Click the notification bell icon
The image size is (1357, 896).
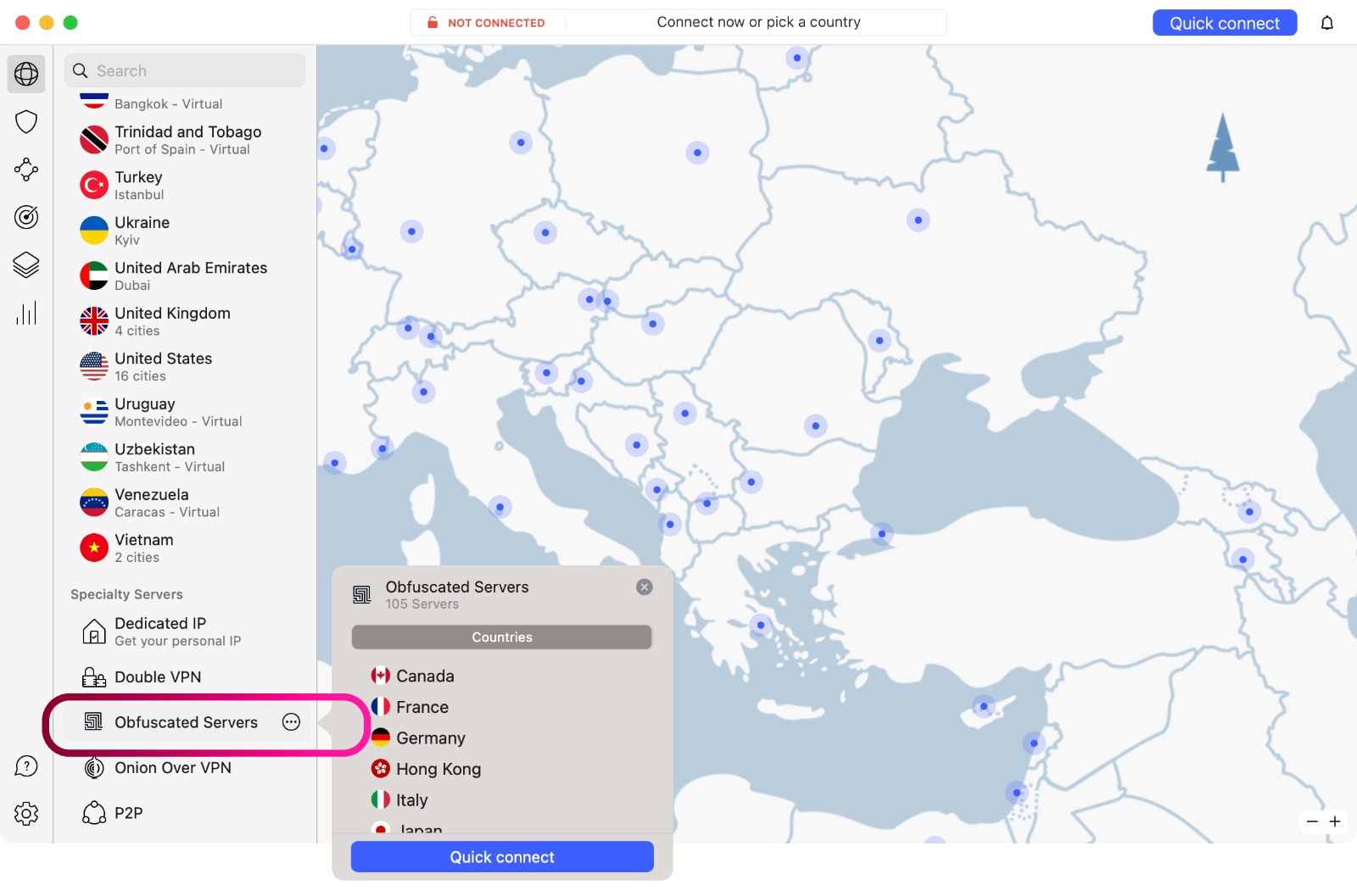point(1327,23)
